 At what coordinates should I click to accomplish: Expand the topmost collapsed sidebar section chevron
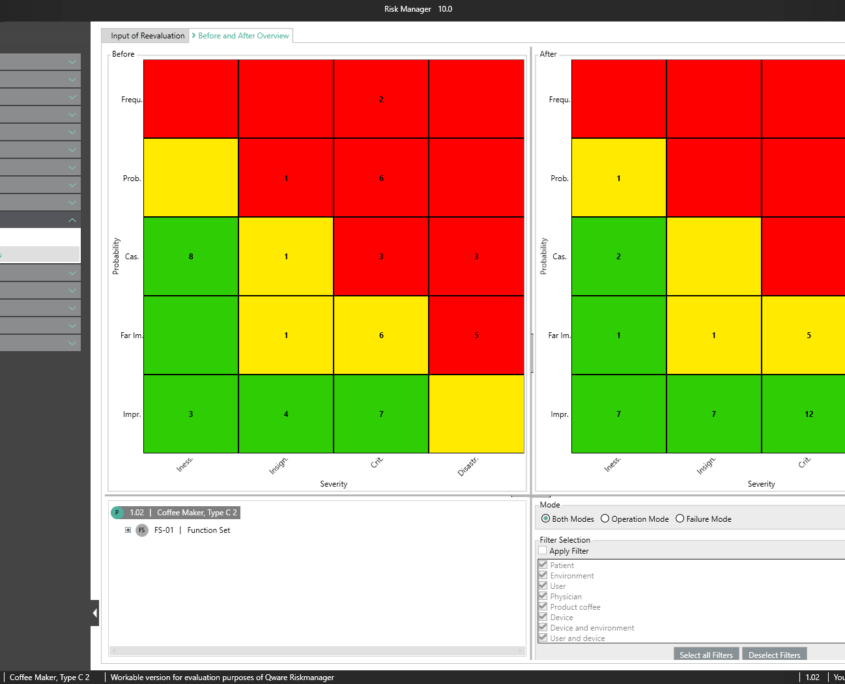(72, 62)
